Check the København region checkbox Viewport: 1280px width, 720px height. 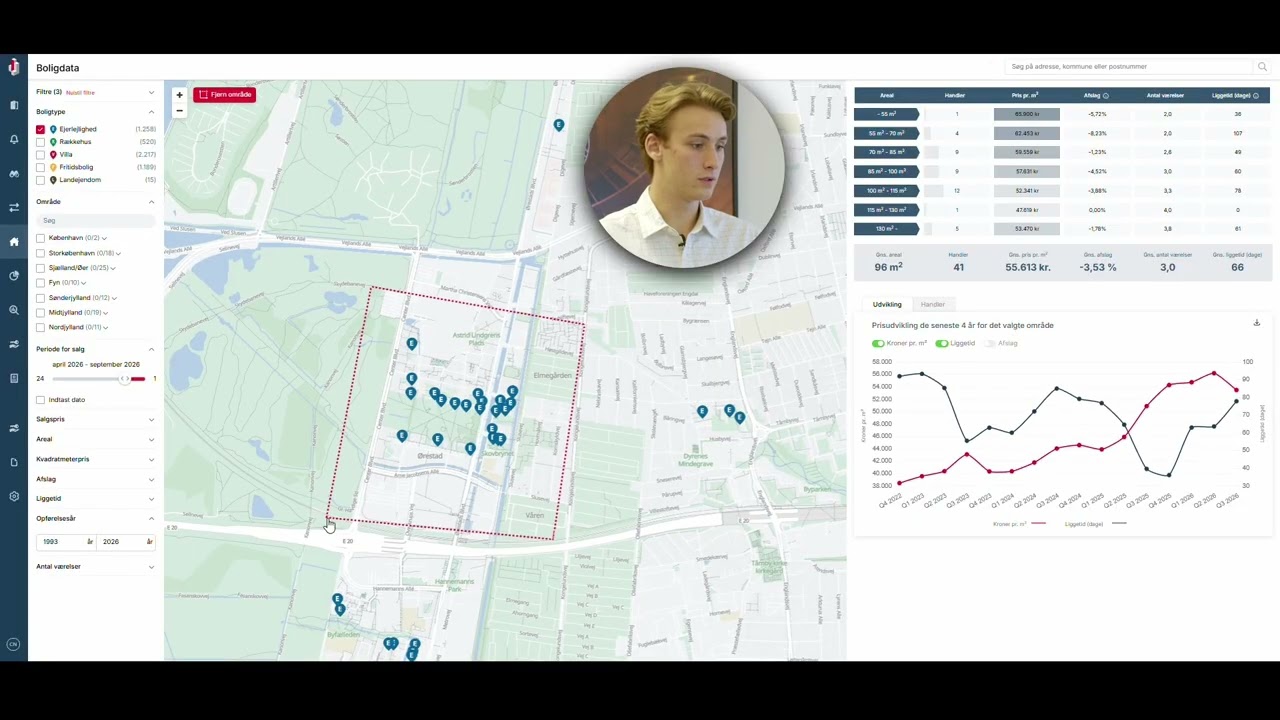40,238
